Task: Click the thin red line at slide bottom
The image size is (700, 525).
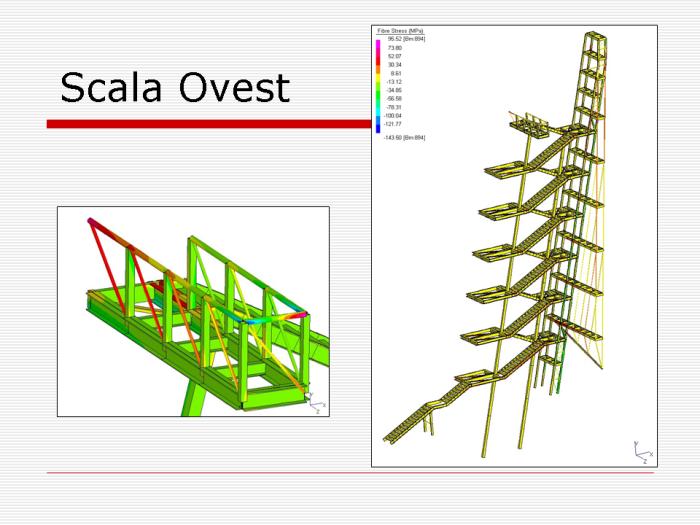Action: pyautogui.click(x=350, y=473)
